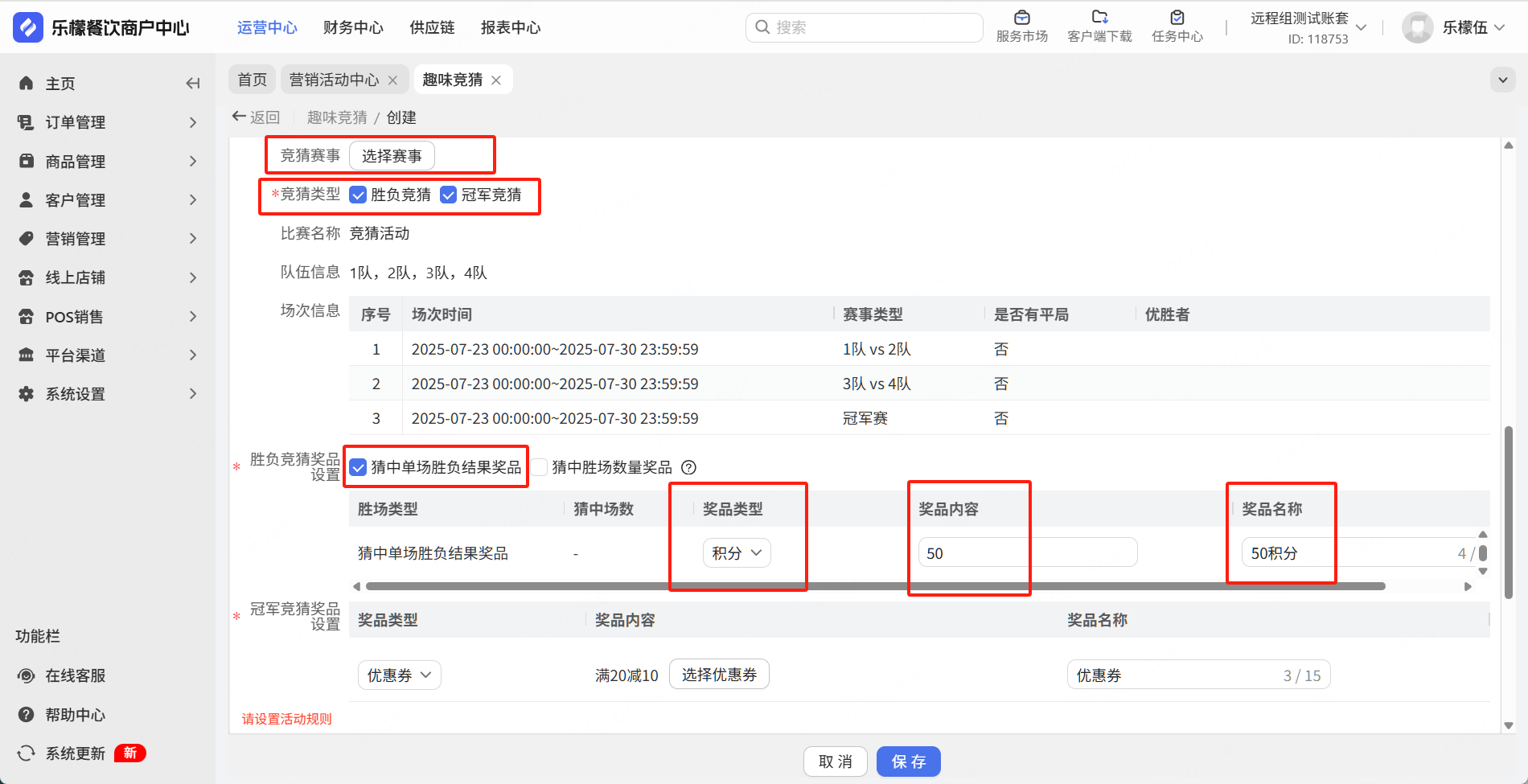Open the 营销活动中心 tab
Screen dimensions: 1528x784
pyautogui.click(x=334, y=80)
